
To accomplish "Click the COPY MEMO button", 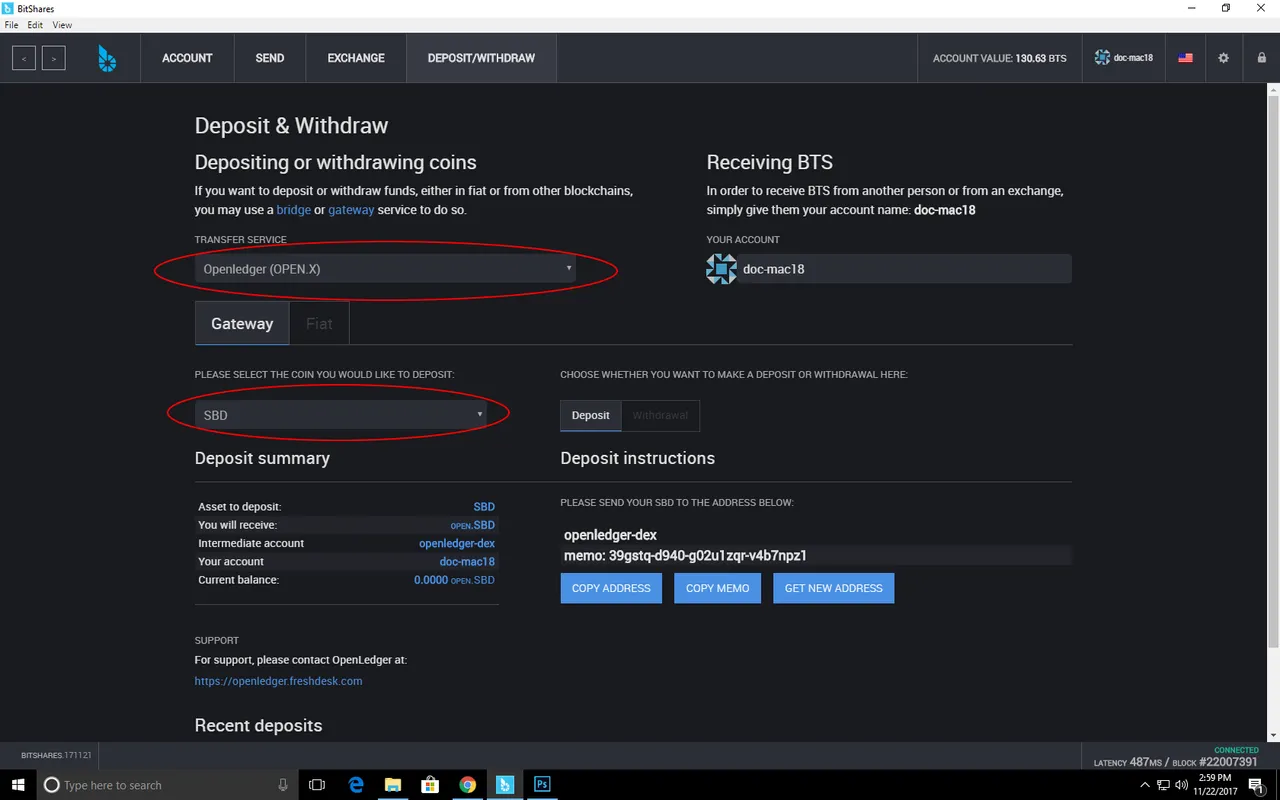I will (x=718, y=588).
